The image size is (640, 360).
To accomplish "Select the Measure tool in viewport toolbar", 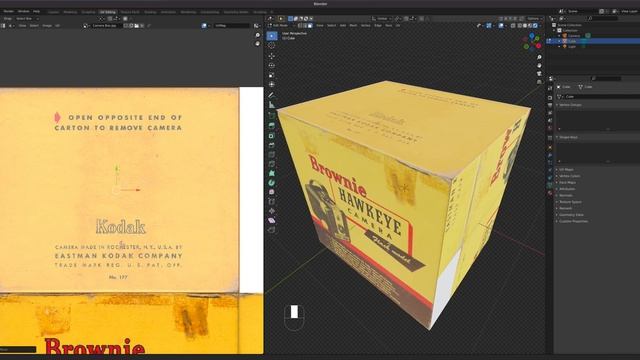I will pos(272,105).
